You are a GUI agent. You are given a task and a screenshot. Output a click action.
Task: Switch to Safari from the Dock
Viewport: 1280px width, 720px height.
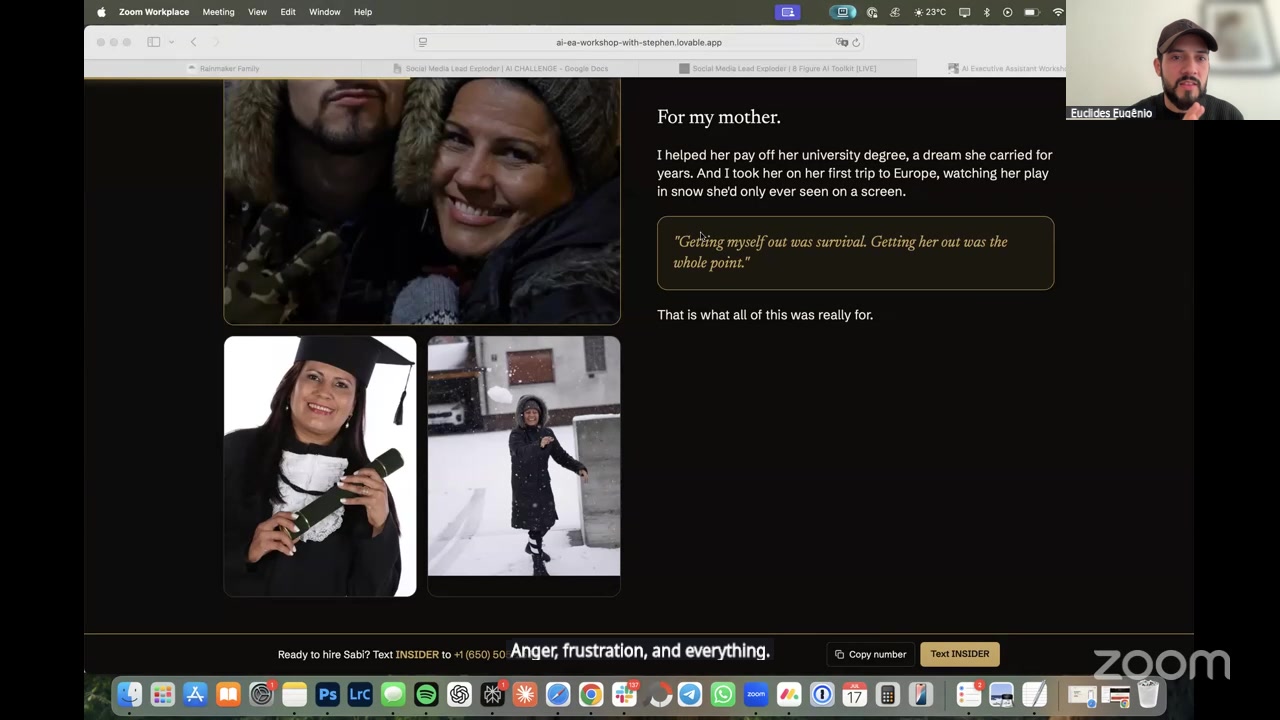[x=558, y=694]
